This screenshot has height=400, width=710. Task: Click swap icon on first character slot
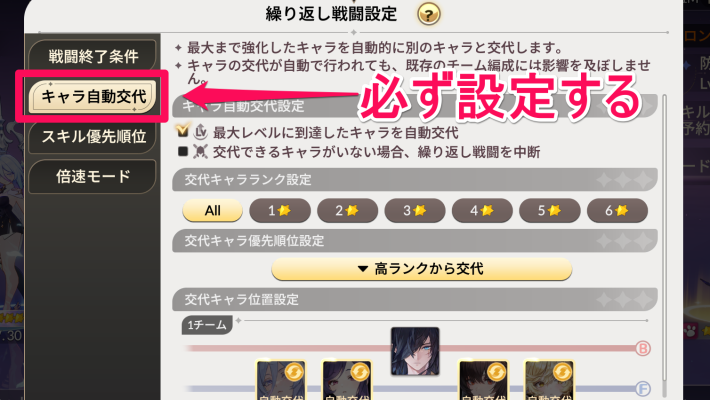tap(294, 372)
